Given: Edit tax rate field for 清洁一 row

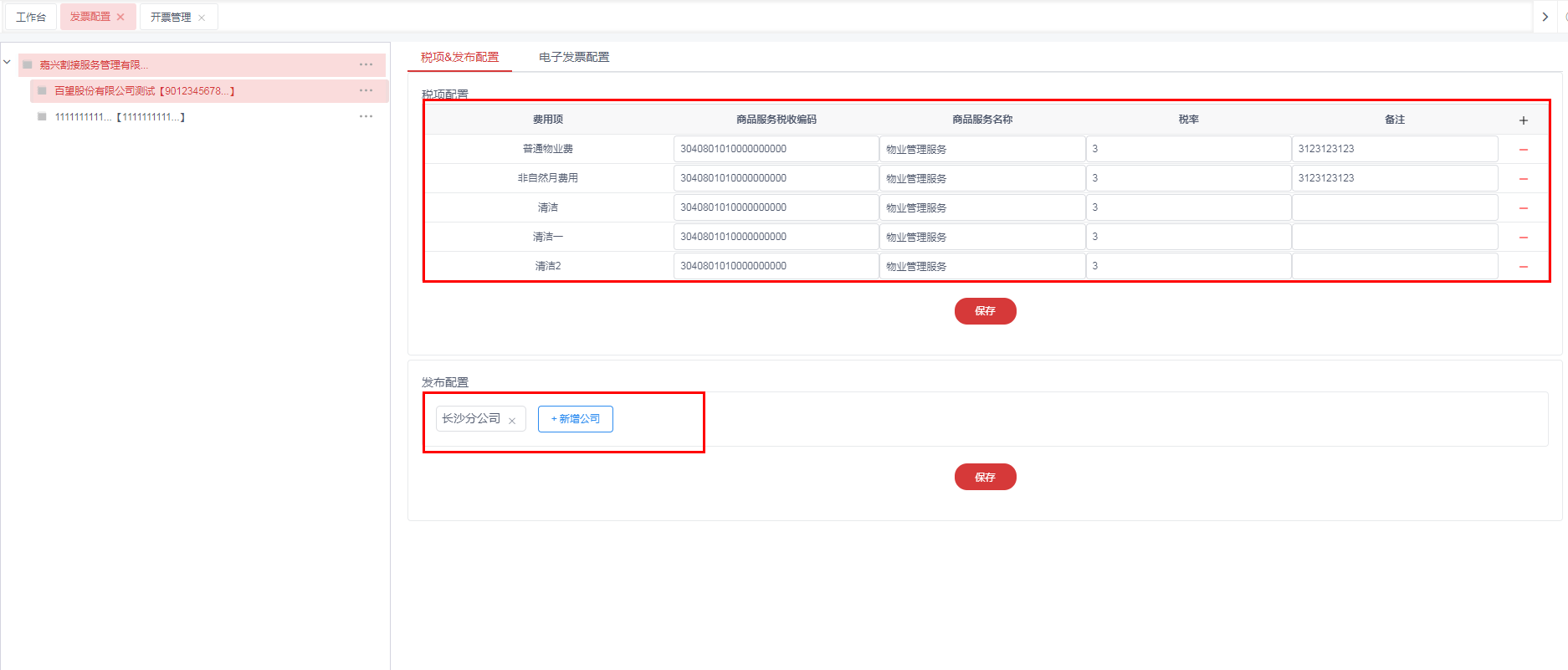Looking at the screenshot, I should [x=1188, y=237].
